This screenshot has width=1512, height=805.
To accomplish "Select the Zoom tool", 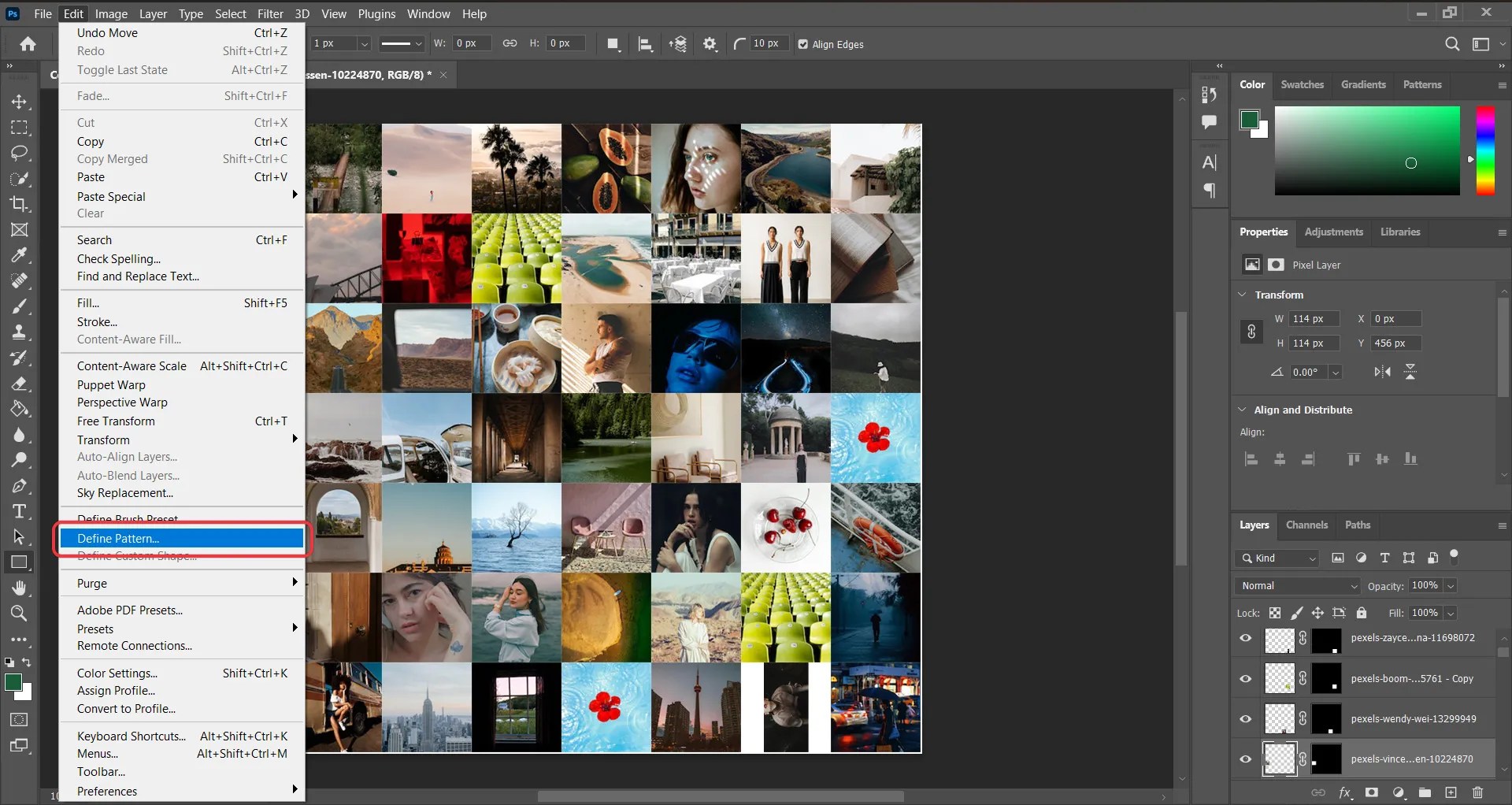I will pyautogui.click(x=20, y=614).
